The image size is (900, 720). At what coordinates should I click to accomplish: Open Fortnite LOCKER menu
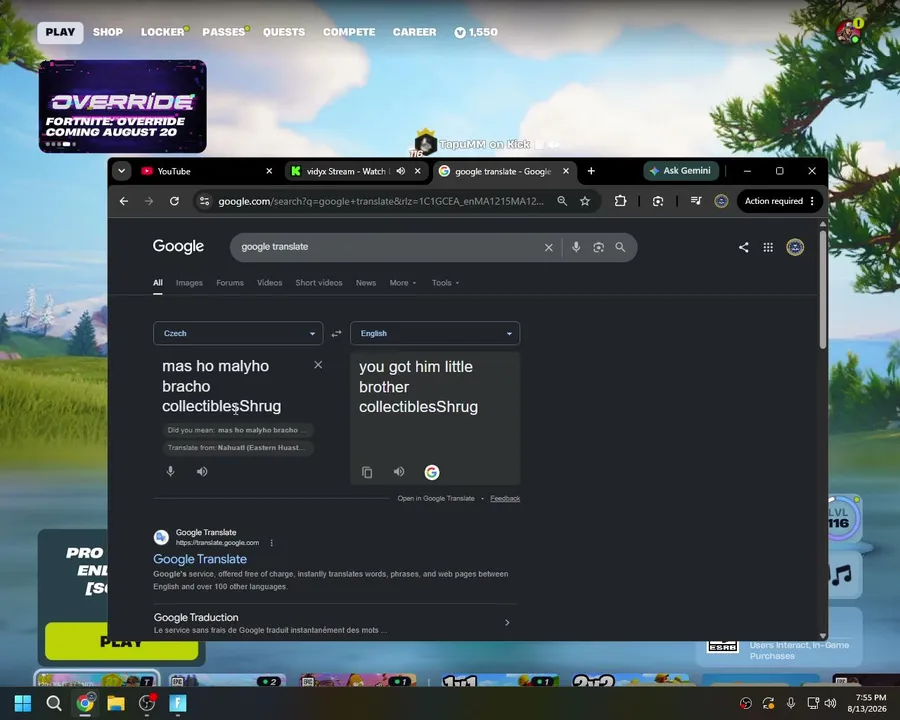pyautogui.click(x=162, y=32)
